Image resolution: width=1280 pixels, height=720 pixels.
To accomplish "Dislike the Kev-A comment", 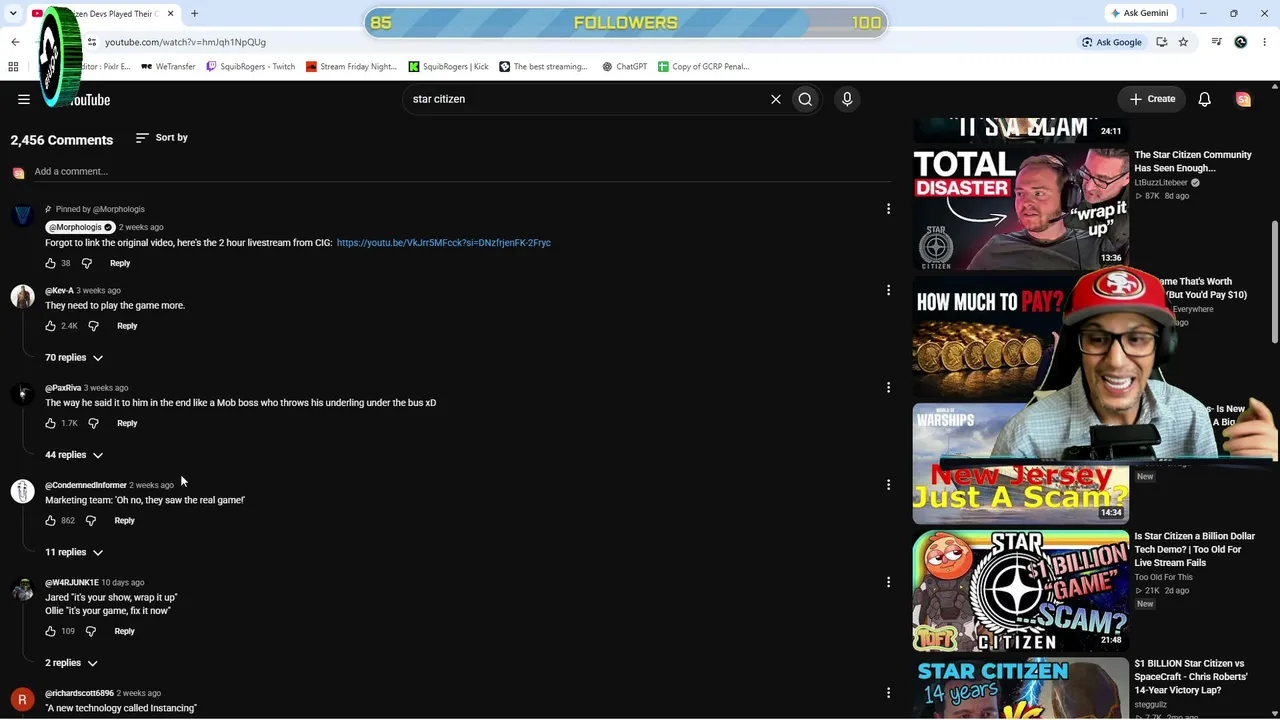I will click(94, 326).
